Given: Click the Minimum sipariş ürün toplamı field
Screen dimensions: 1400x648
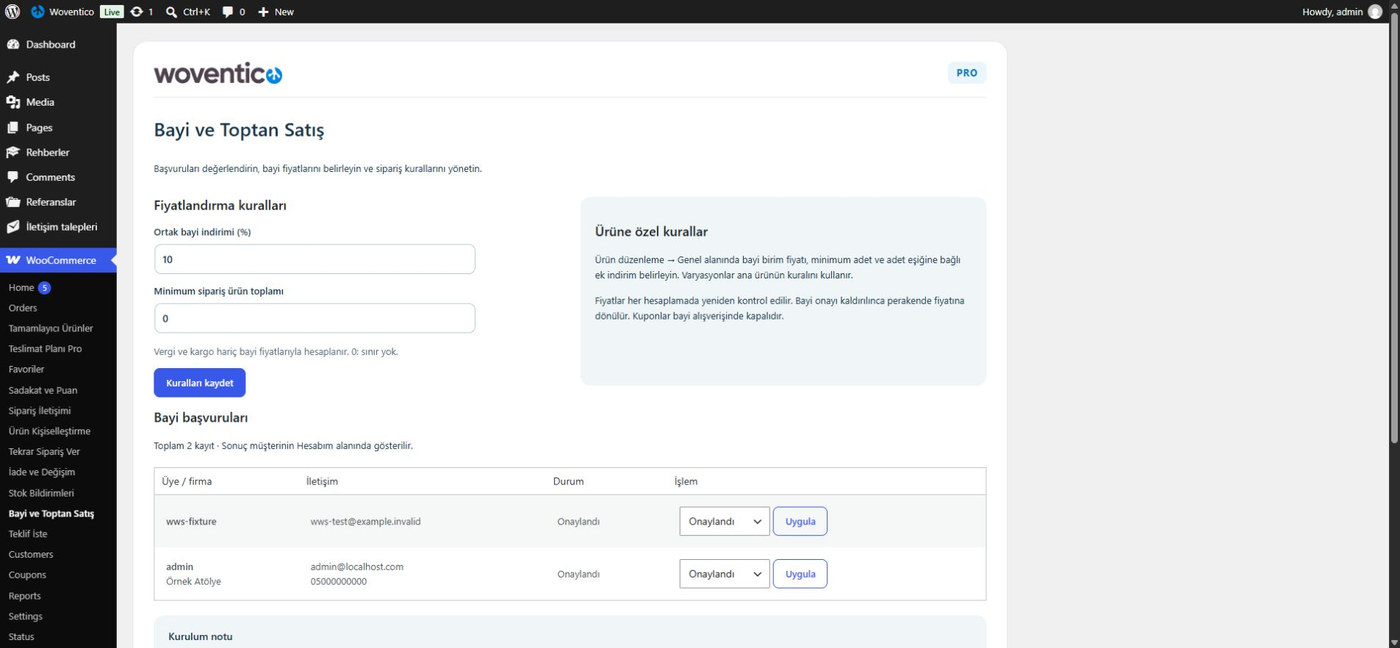Looking at the screenshot, I should 315,318.
